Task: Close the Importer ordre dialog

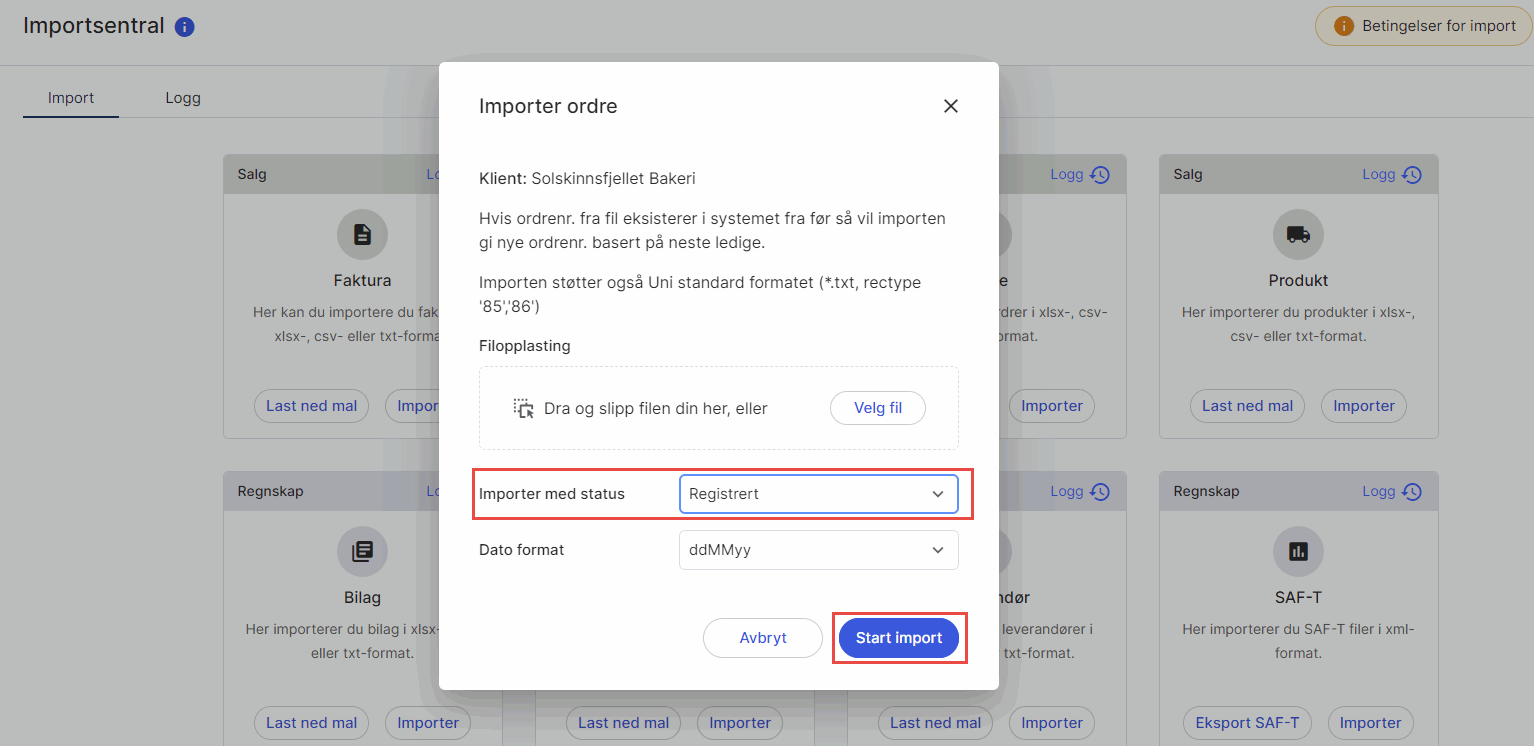Action: 950,106
